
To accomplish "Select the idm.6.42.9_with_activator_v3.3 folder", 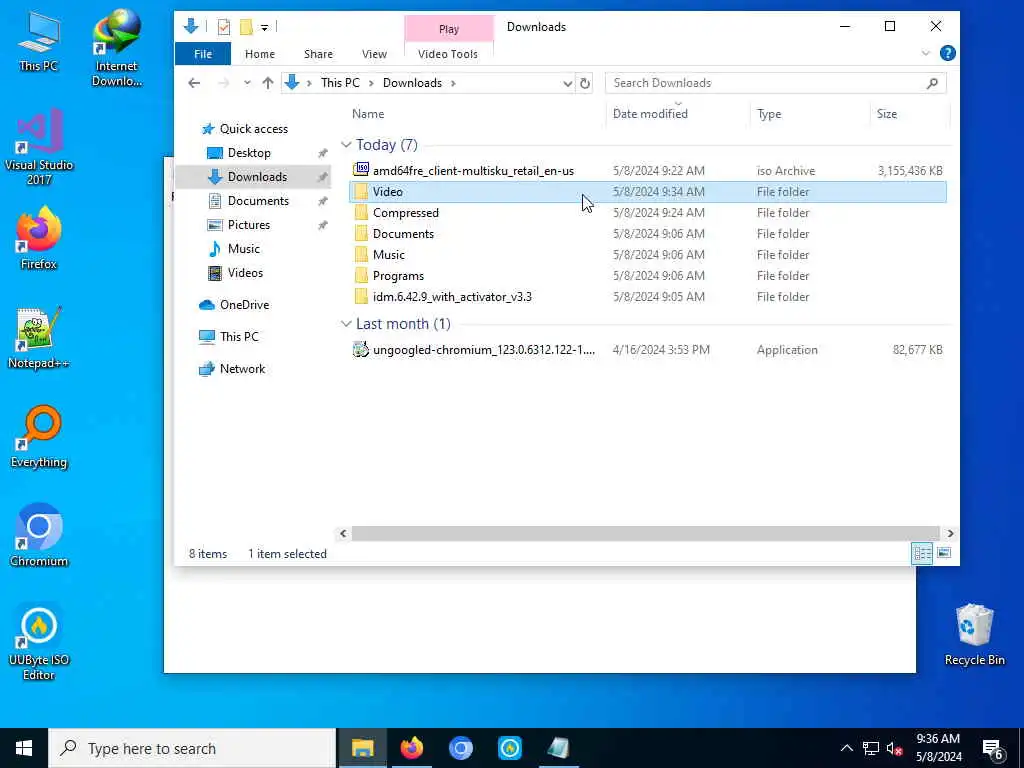I will [647, 296].
